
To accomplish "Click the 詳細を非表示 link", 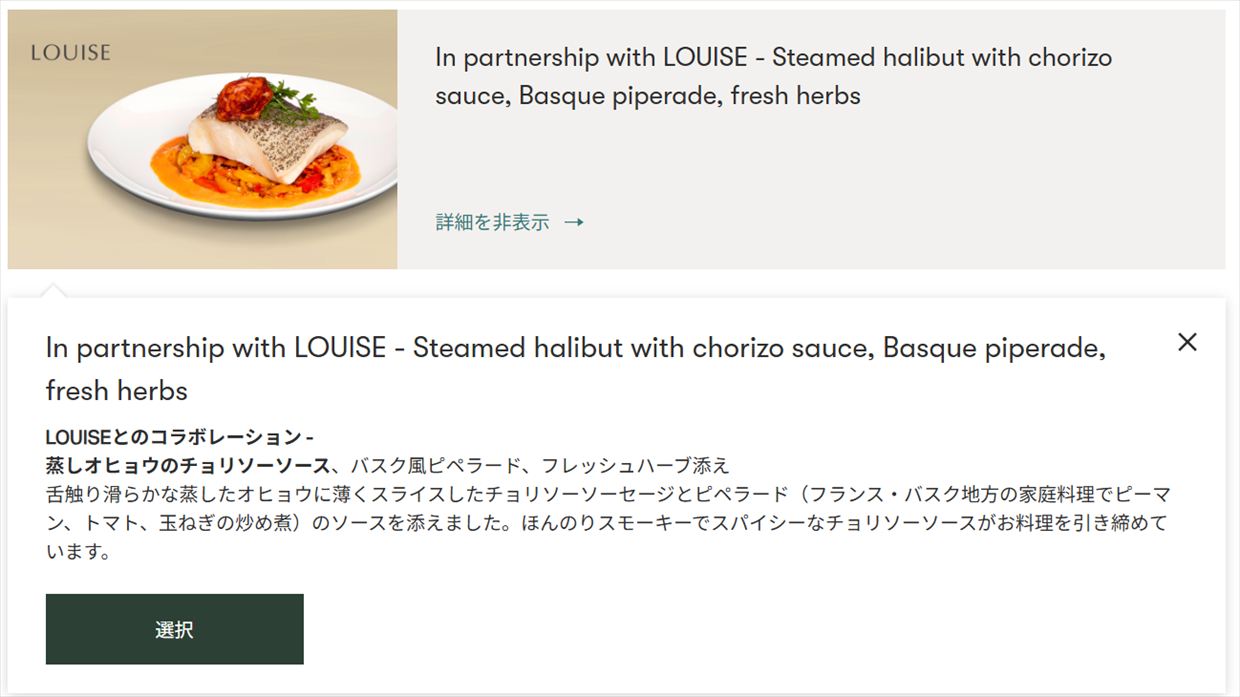I will (492, 222).
